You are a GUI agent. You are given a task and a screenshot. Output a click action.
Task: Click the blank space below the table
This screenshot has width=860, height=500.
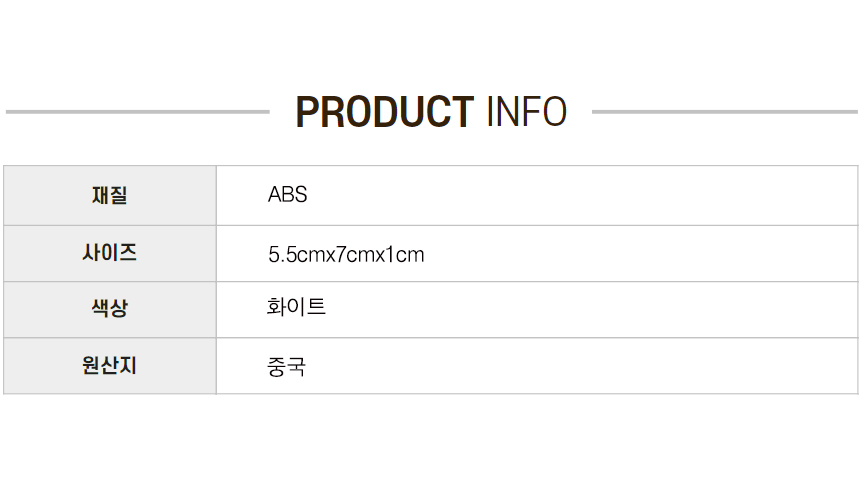[430, 447]
